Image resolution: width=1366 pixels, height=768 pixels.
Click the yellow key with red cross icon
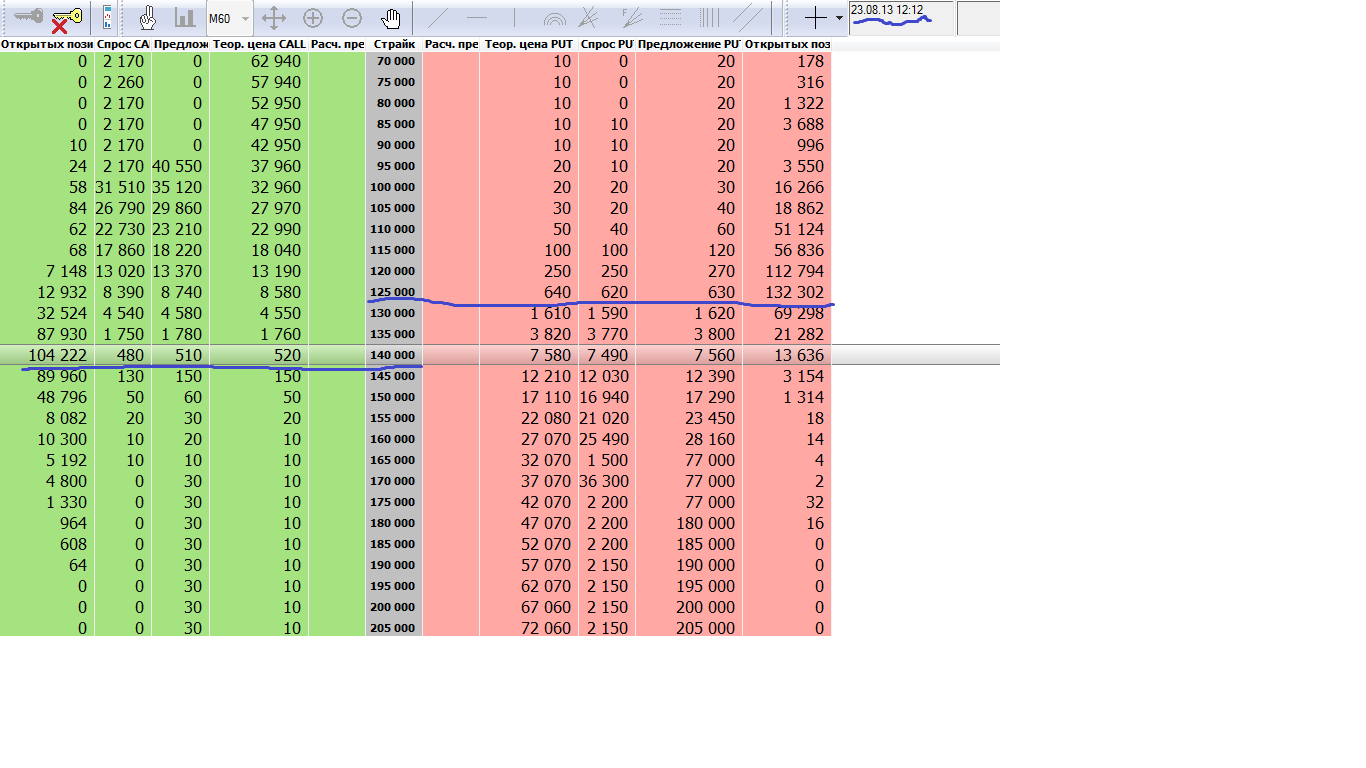67,18
